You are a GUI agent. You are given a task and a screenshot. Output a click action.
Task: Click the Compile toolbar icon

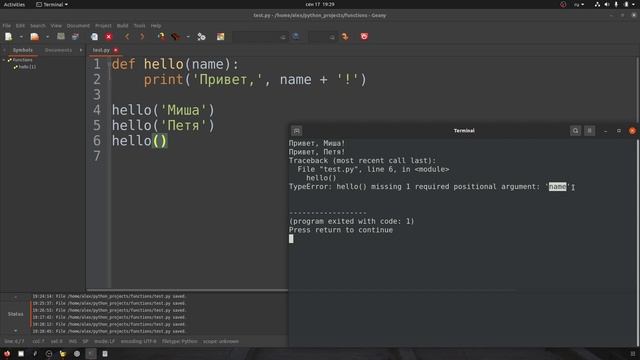pos(161,37)
